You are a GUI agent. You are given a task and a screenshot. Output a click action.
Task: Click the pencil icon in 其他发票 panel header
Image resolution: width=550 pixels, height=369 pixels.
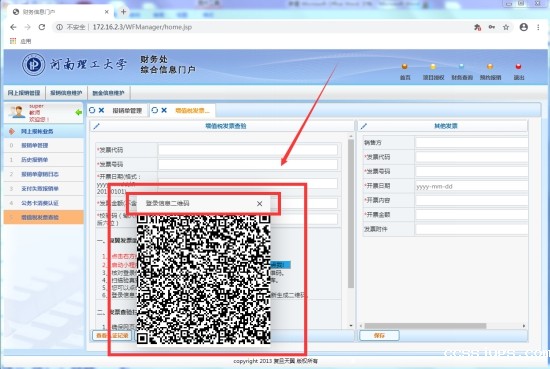[364, 126]
